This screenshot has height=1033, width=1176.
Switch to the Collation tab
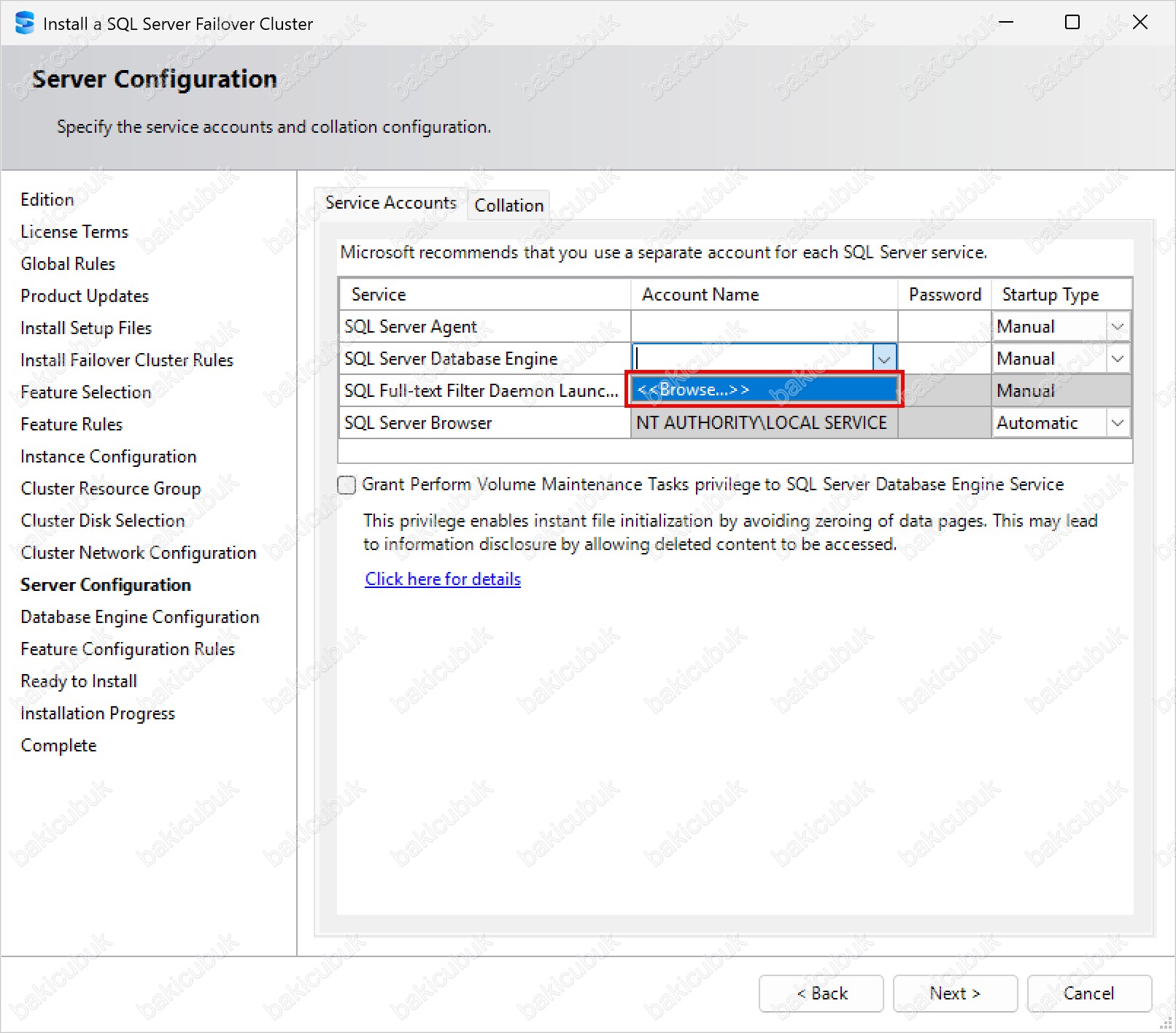508,206
